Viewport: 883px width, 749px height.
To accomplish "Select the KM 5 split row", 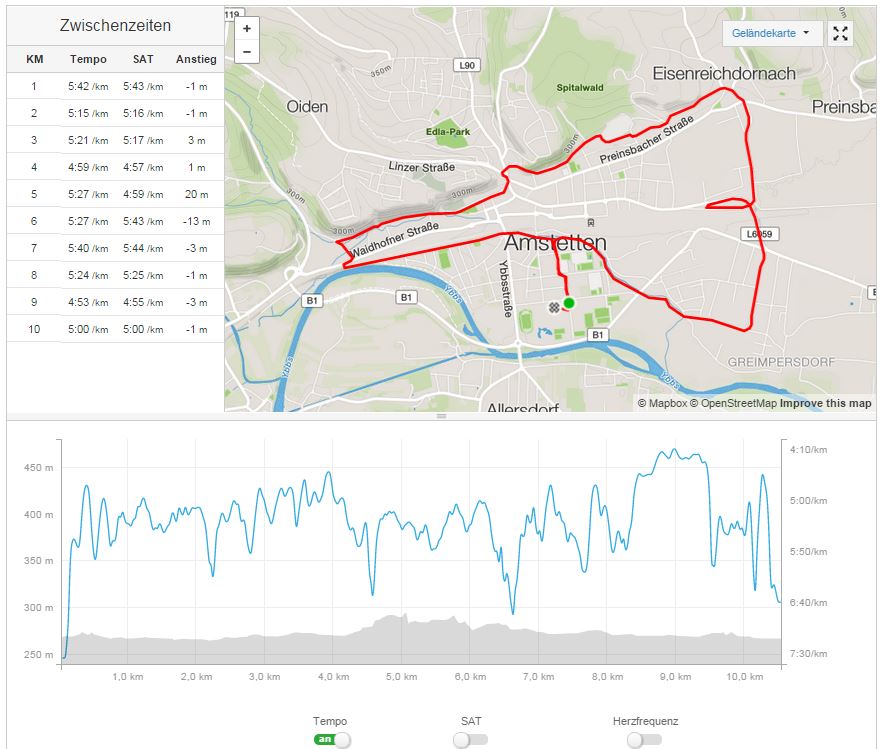I will 115,194.
